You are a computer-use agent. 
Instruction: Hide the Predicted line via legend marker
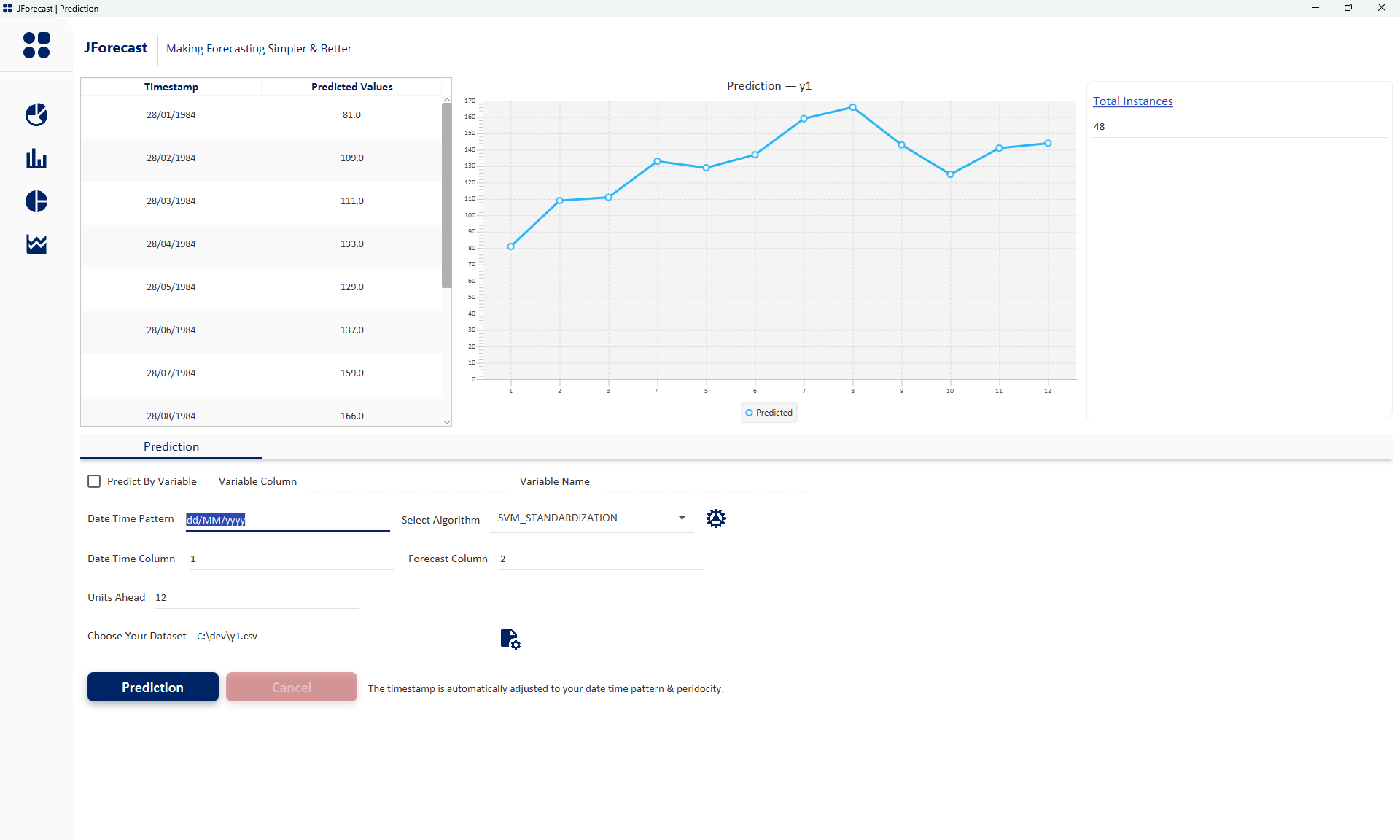tap(749, 412)
